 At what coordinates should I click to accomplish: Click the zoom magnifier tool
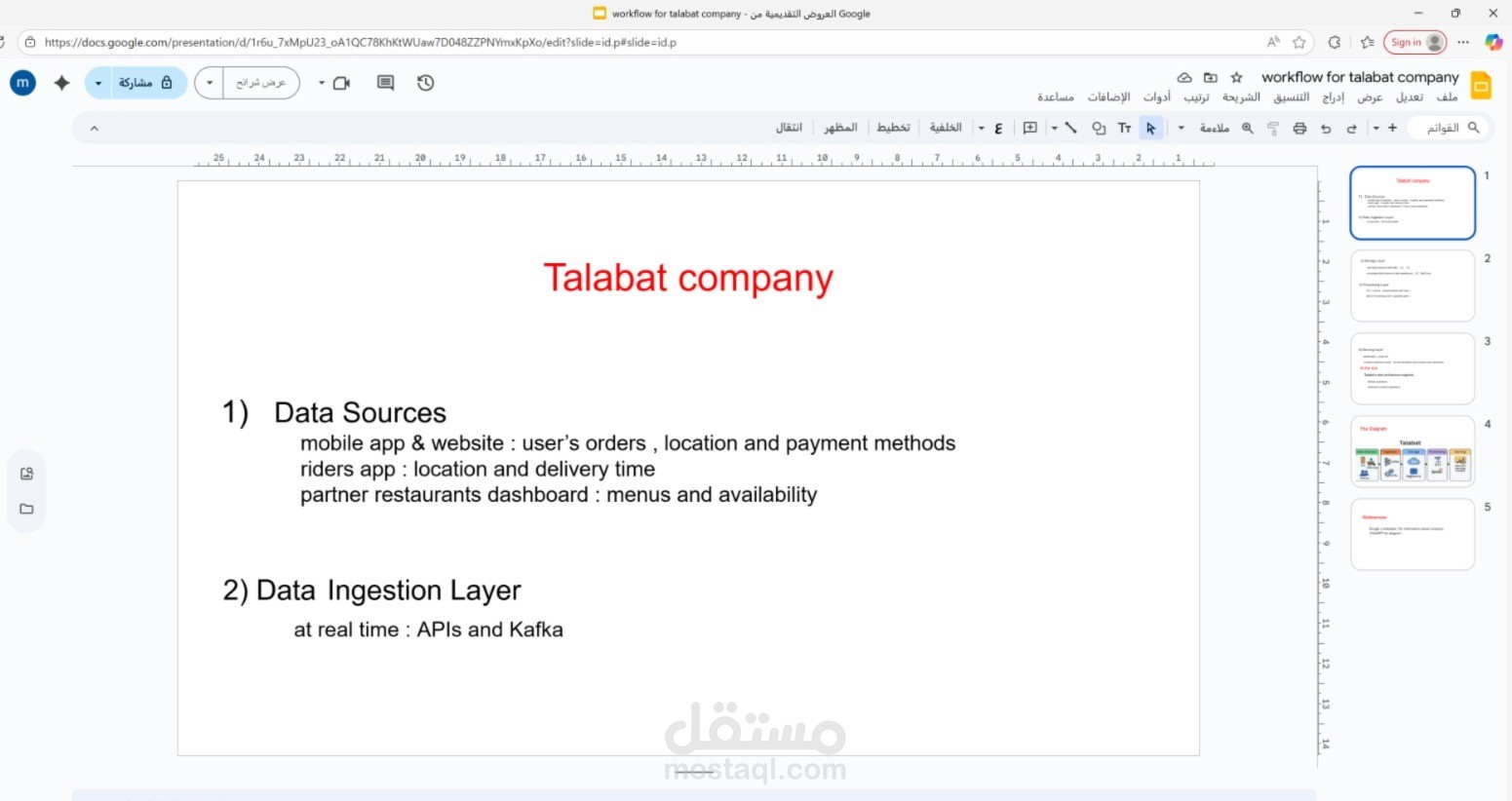click(1247, 128)
